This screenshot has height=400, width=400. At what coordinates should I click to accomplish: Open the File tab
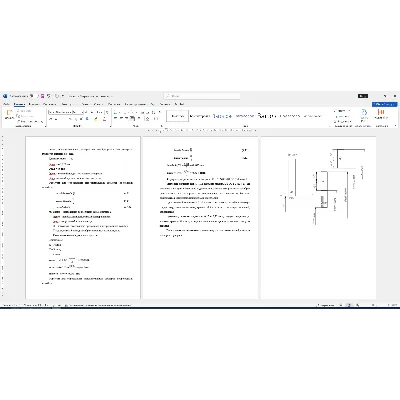[6, 104]
